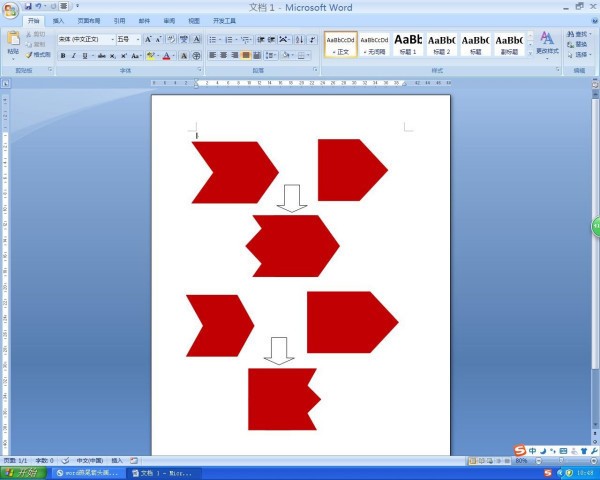Open the 页面布局 ribbon tab
The image size is (600, 480).
(x=89, y=20)
